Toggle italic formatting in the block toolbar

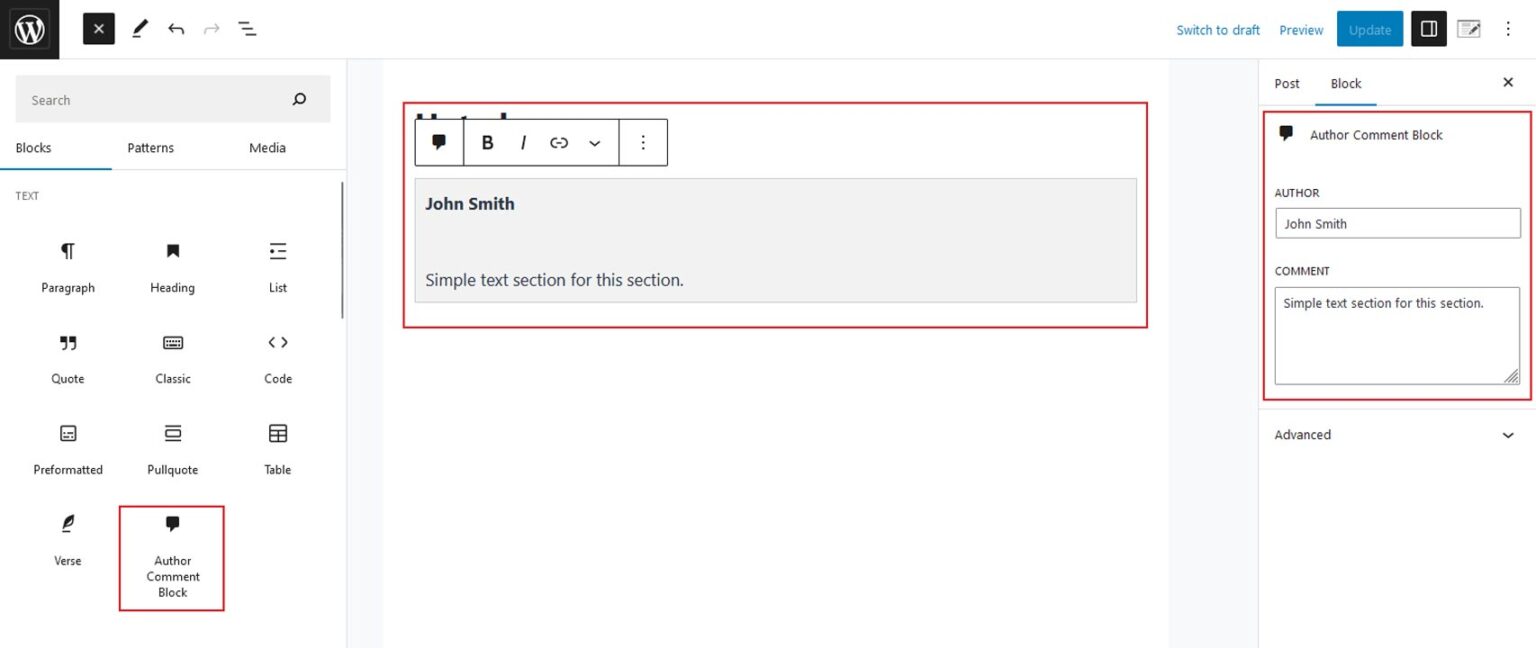523,142
